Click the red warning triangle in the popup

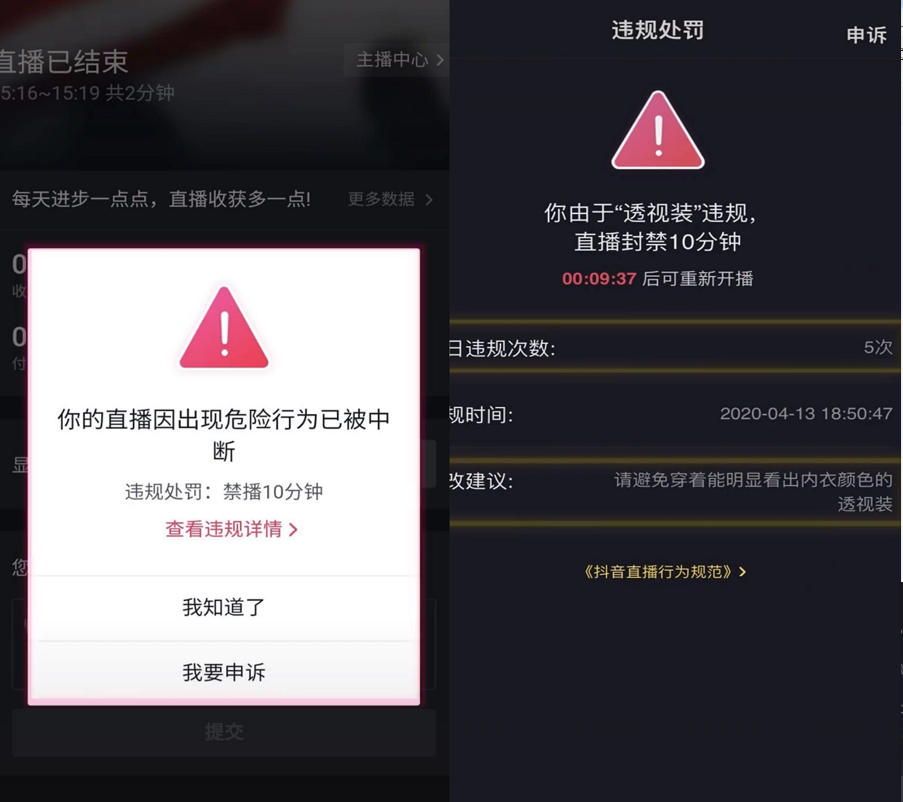pos(224,328)
